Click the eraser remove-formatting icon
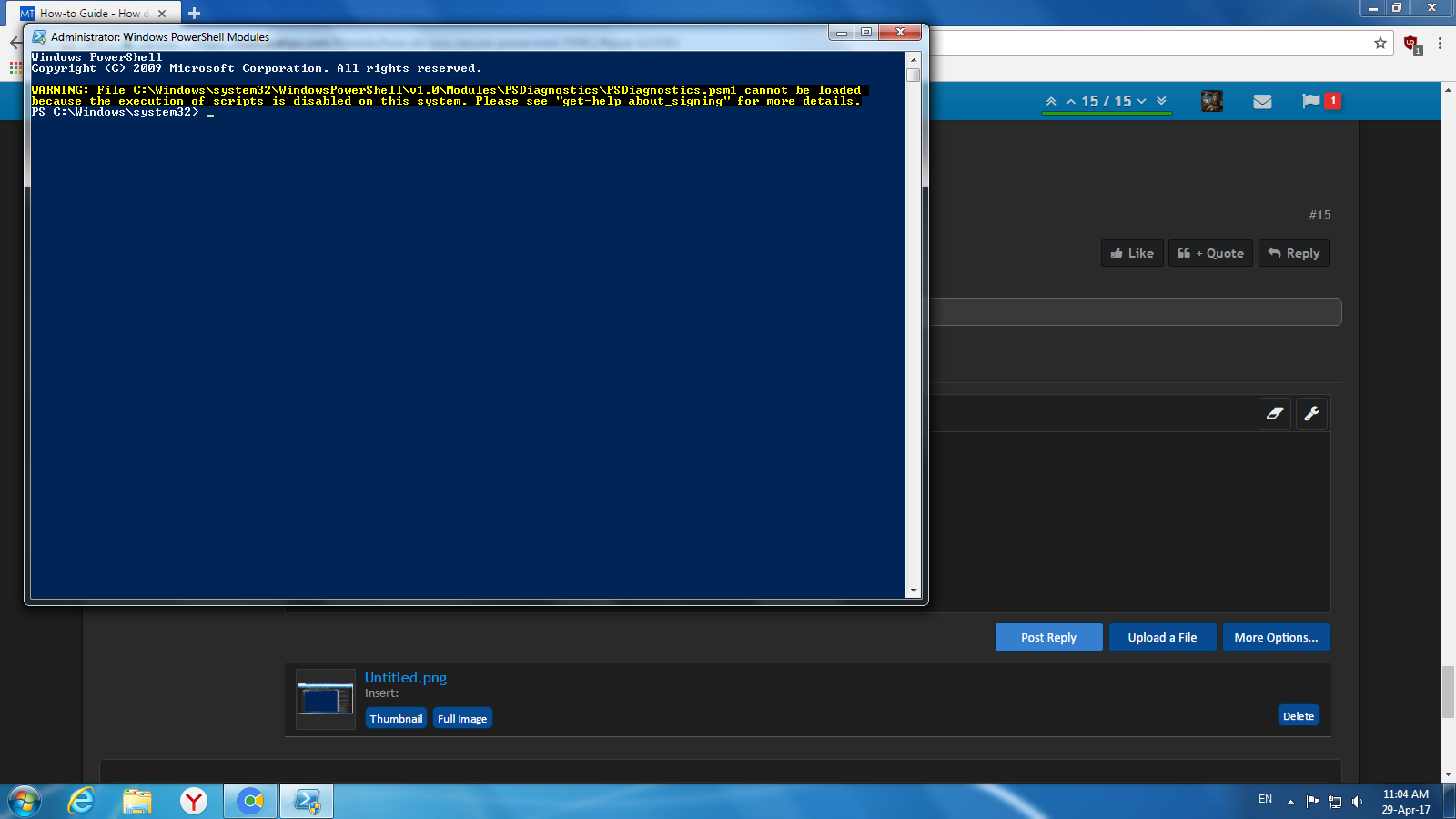The image size is (1456, 819). pyautogui.click(x=1275, y=413)
